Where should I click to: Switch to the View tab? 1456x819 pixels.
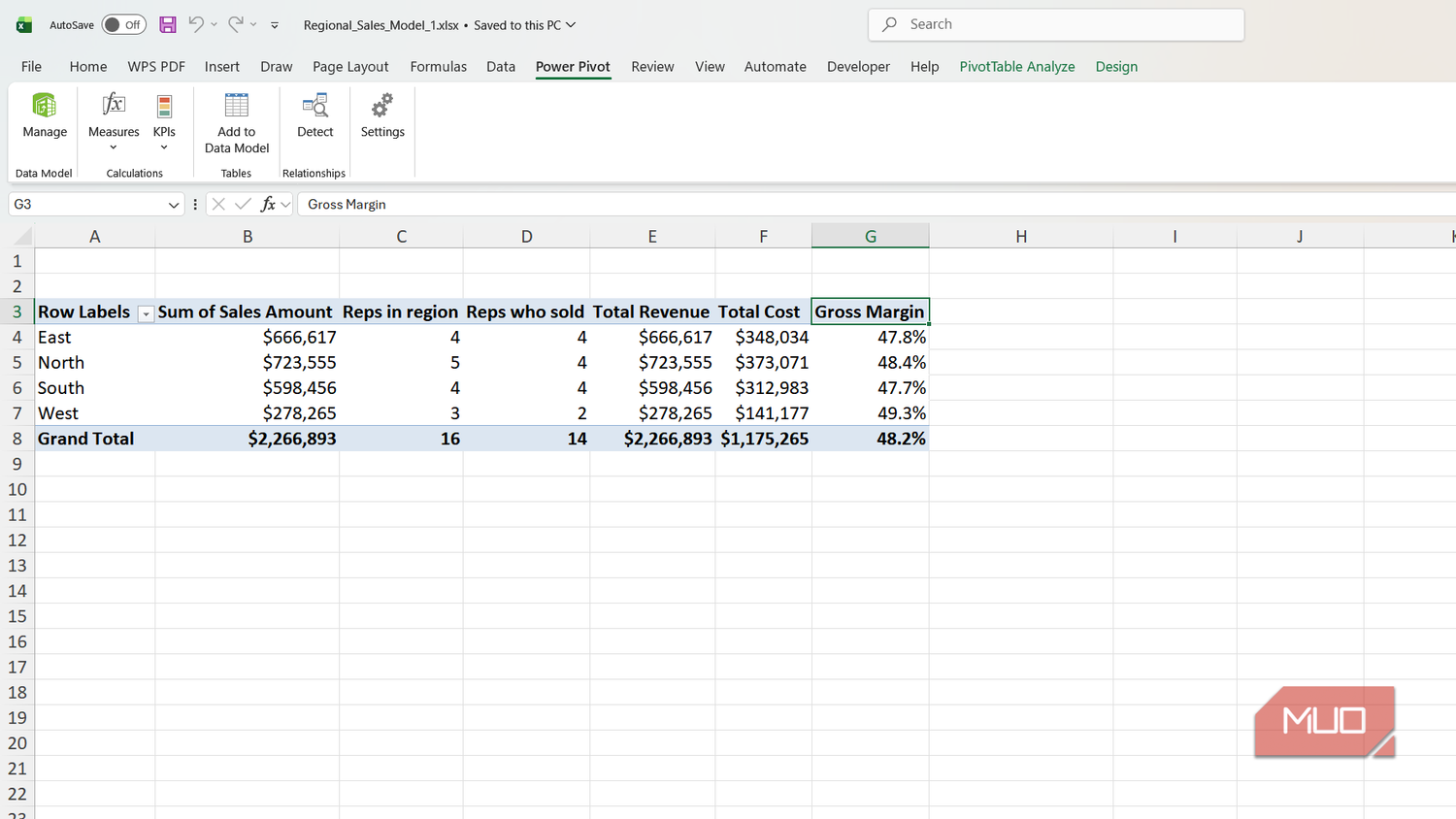pos(710,66)
